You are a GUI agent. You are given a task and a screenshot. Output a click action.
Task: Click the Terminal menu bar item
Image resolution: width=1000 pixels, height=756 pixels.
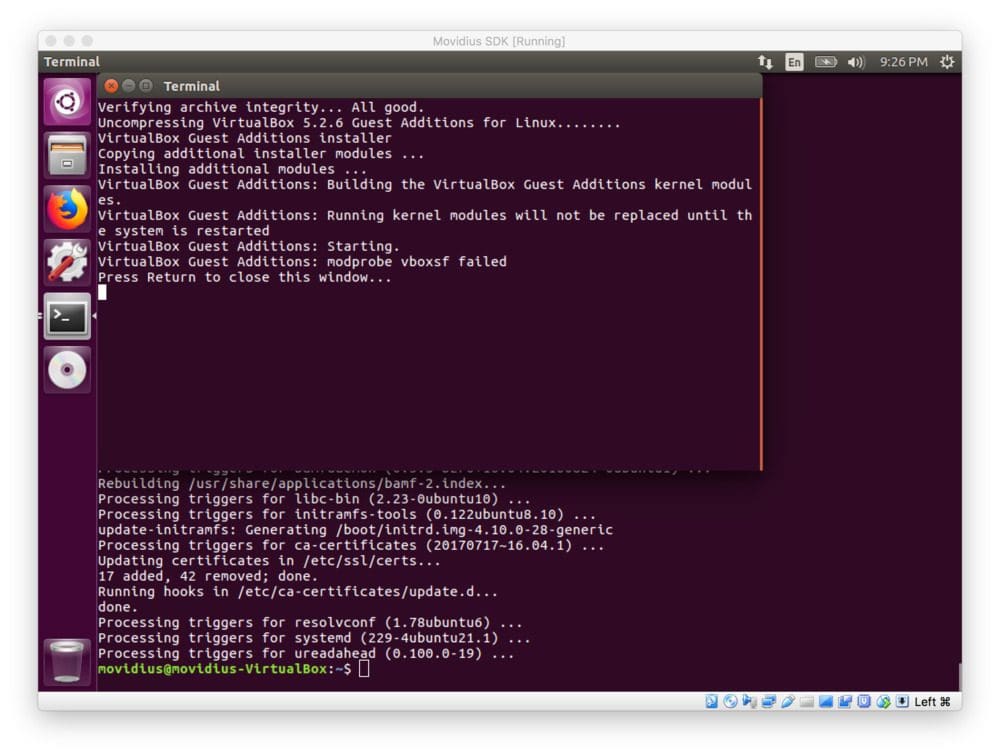(x=71, y=62)
